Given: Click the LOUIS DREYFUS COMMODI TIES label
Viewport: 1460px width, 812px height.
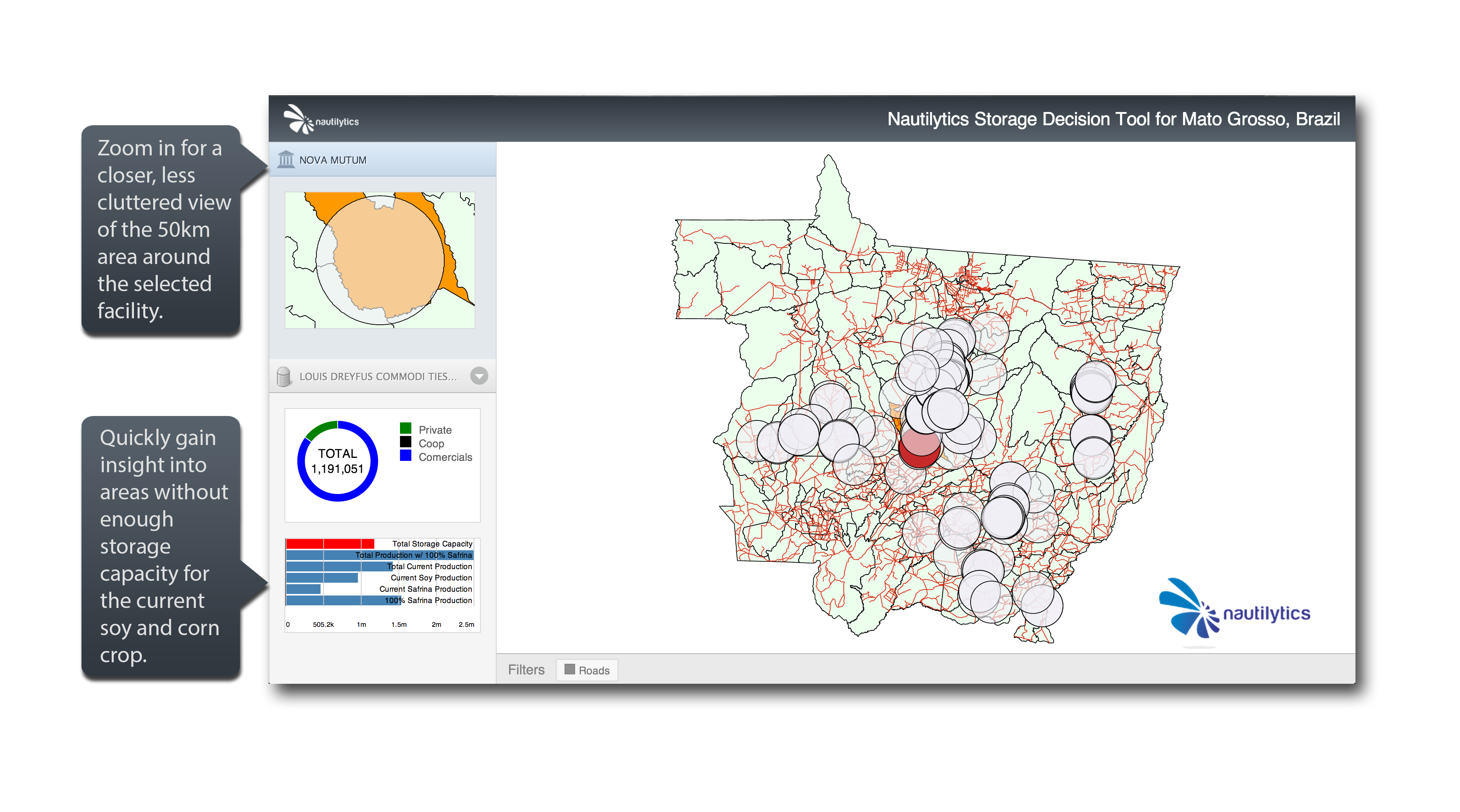Looking at the screenshot, I should tap(377, 377).
